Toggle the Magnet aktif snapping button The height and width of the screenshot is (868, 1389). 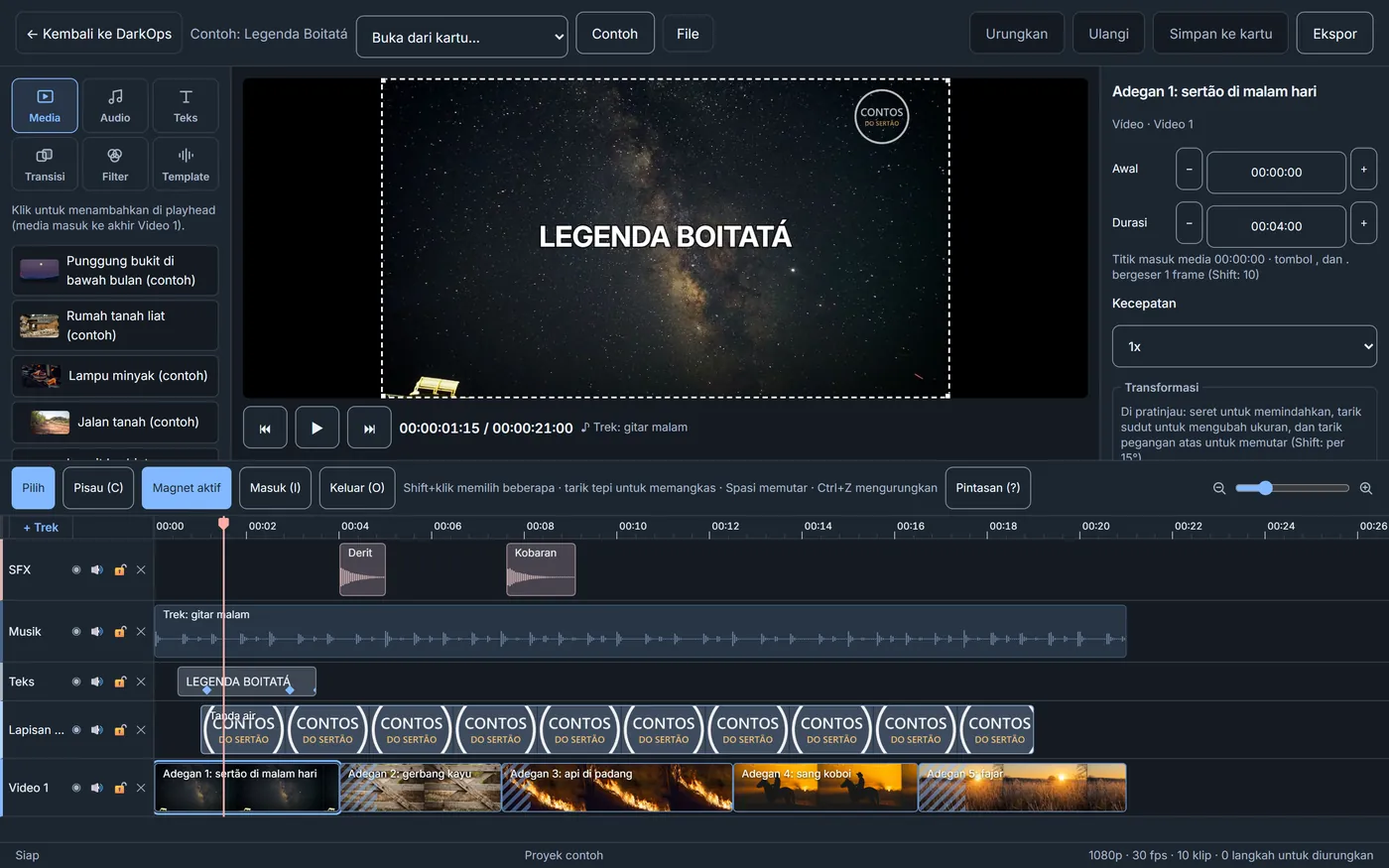(x=187, y=488)
